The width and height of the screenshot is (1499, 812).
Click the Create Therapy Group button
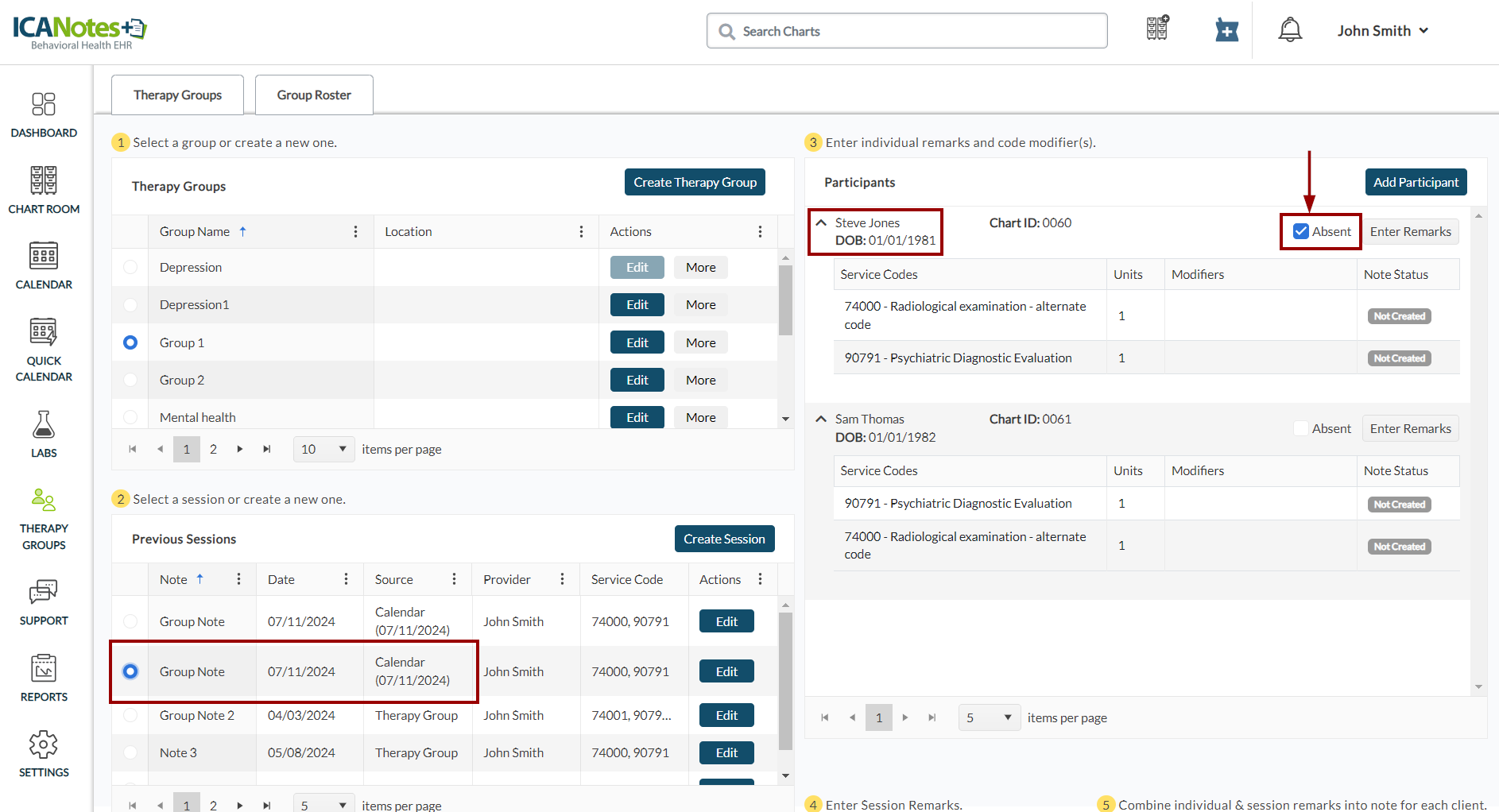pyautogui.click(x=695, y=183)
